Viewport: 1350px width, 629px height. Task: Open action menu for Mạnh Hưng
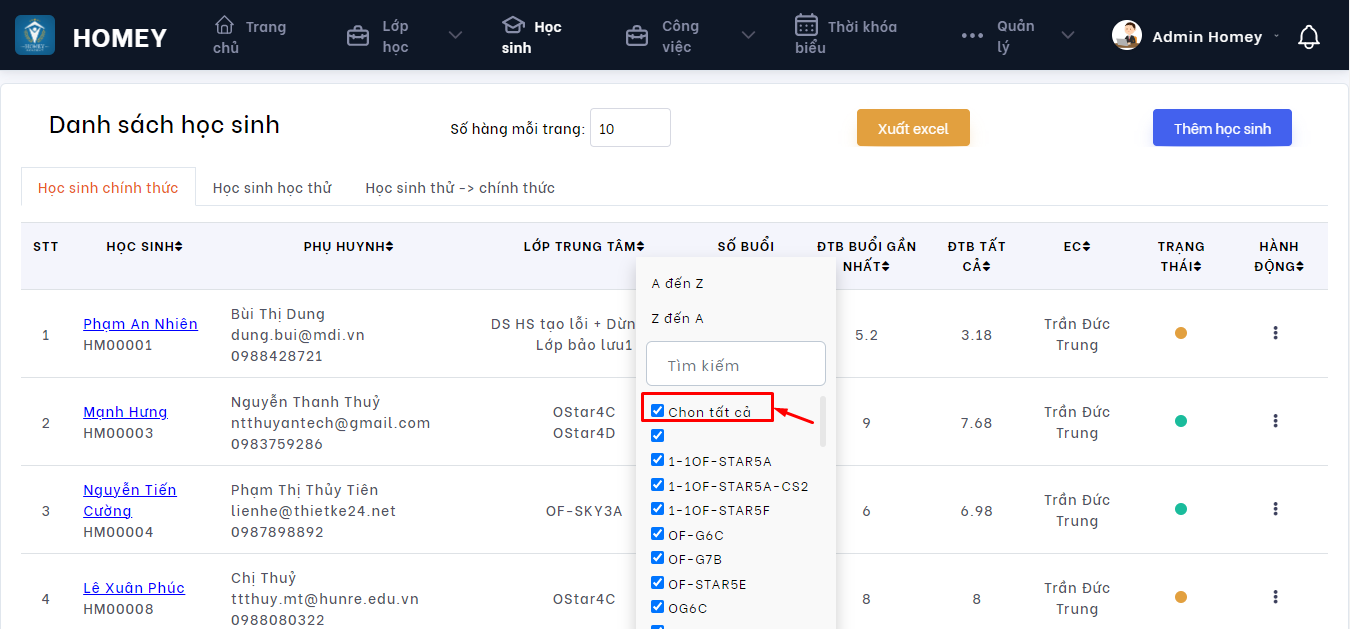(1275, 421)
